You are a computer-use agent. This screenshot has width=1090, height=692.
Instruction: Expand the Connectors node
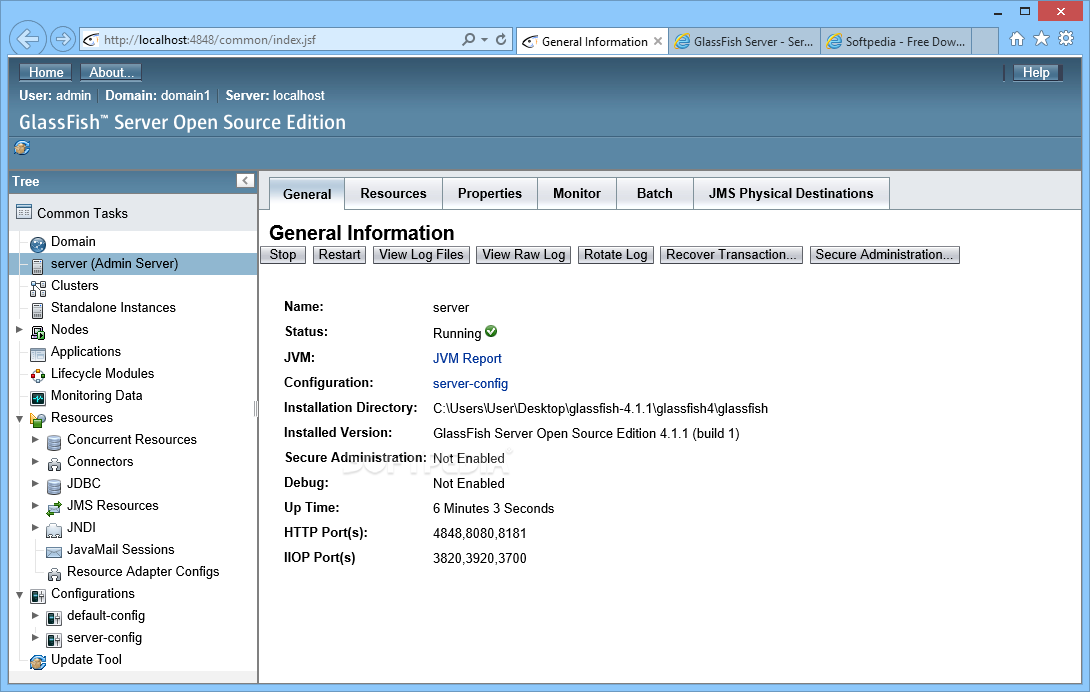35,461
